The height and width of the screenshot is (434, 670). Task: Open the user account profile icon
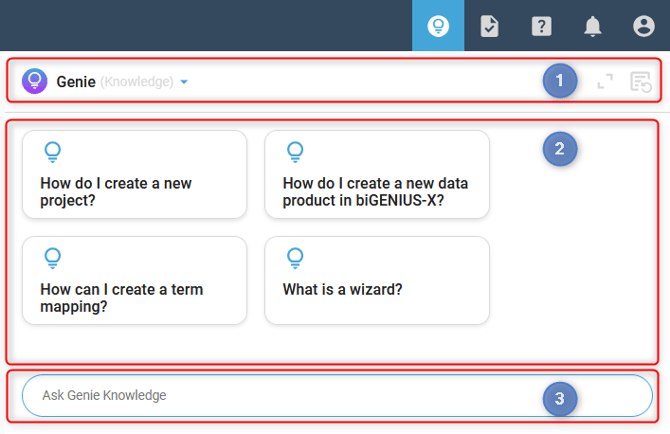tap(644, 26)
